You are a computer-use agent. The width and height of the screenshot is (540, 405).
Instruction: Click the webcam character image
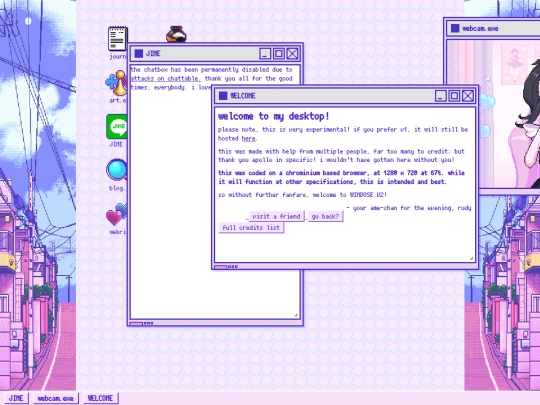[x=493, y=114]
